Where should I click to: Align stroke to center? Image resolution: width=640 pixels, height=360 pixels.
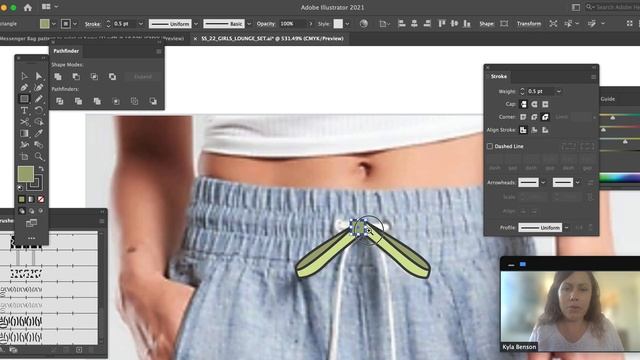[523, 130]
